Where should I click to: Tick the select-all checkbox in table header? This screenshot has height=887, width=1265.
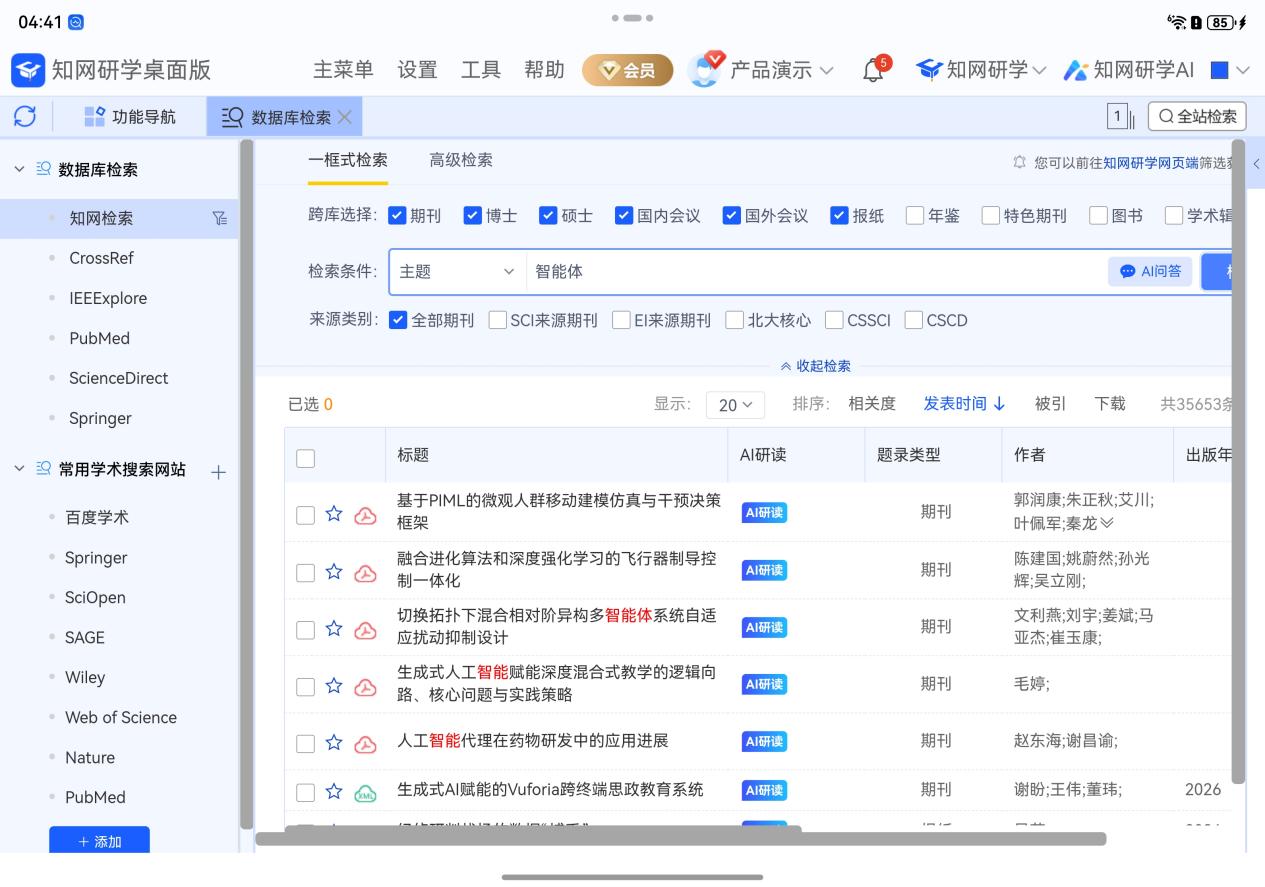click(x=306, y=458)
